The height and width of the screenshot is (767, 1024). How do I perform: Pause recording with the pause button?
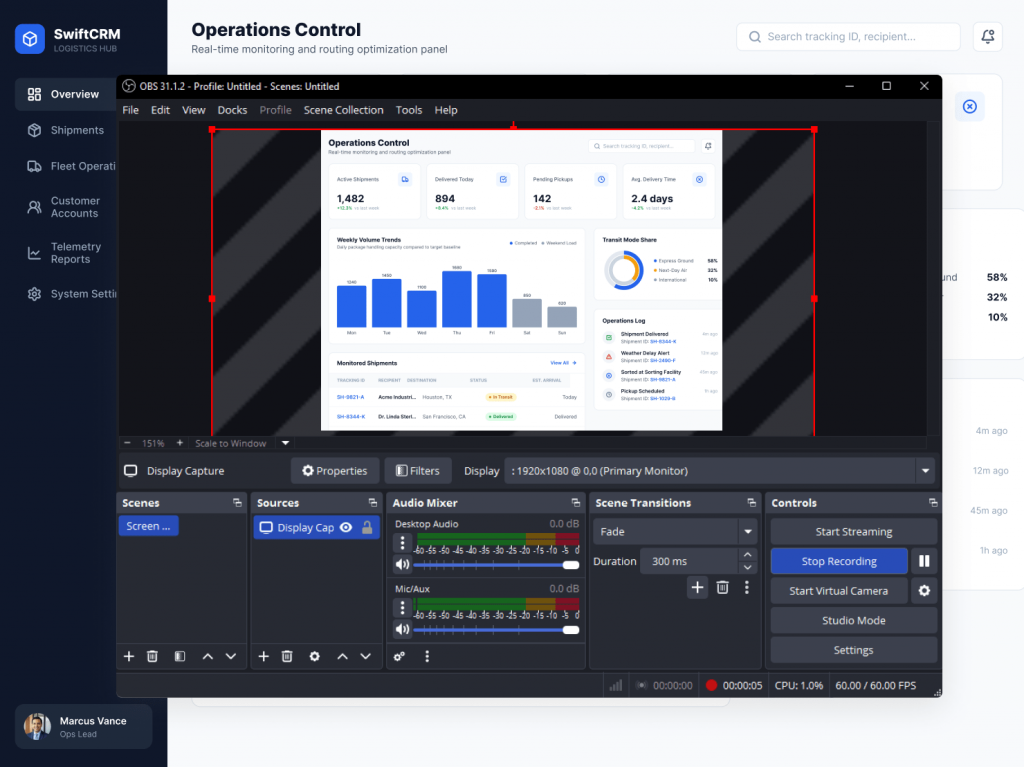(924, 561)
